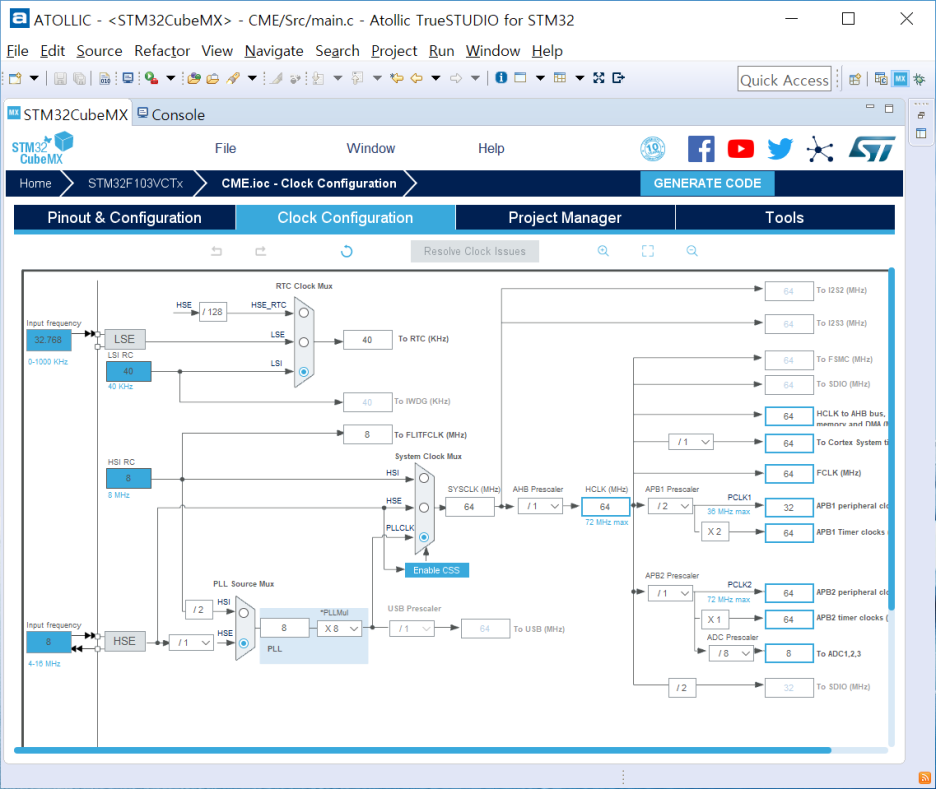Viewport: 936px width, 789px height.
Task: Open the AHB Prescaler dropdown
Action: pos(541,506)
